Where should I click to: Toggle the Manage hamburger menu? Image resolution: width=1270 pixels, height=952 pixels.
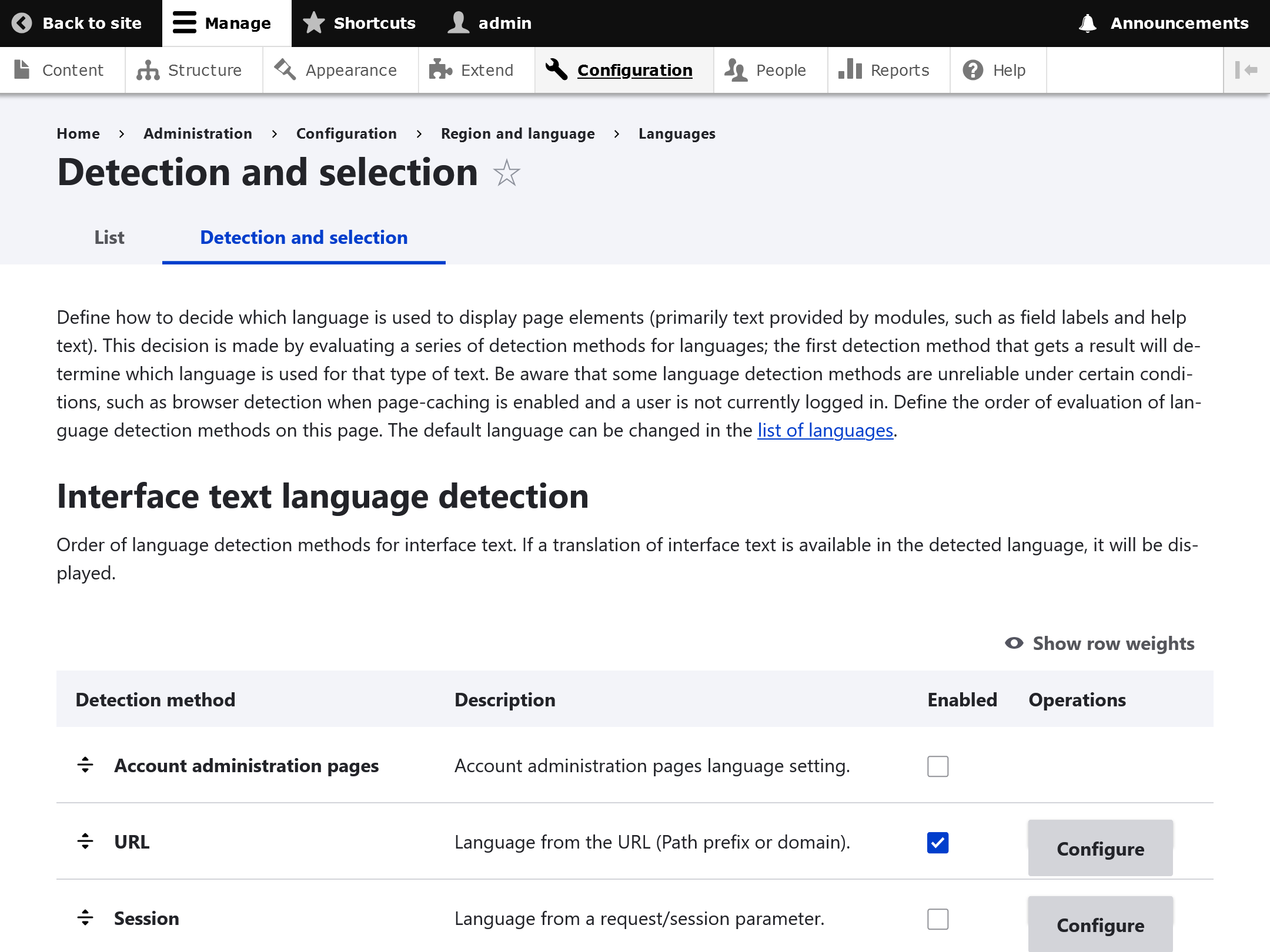185,24
